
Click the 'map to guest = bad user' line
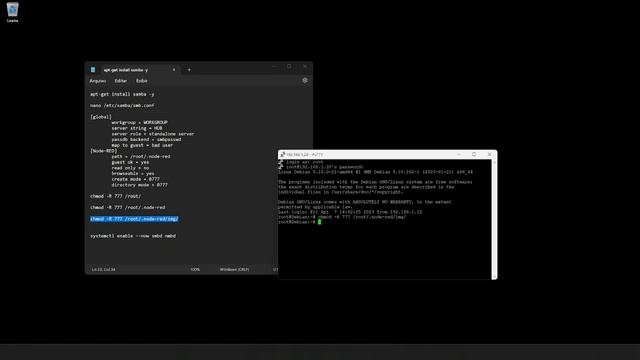click(x=142, y=145)
